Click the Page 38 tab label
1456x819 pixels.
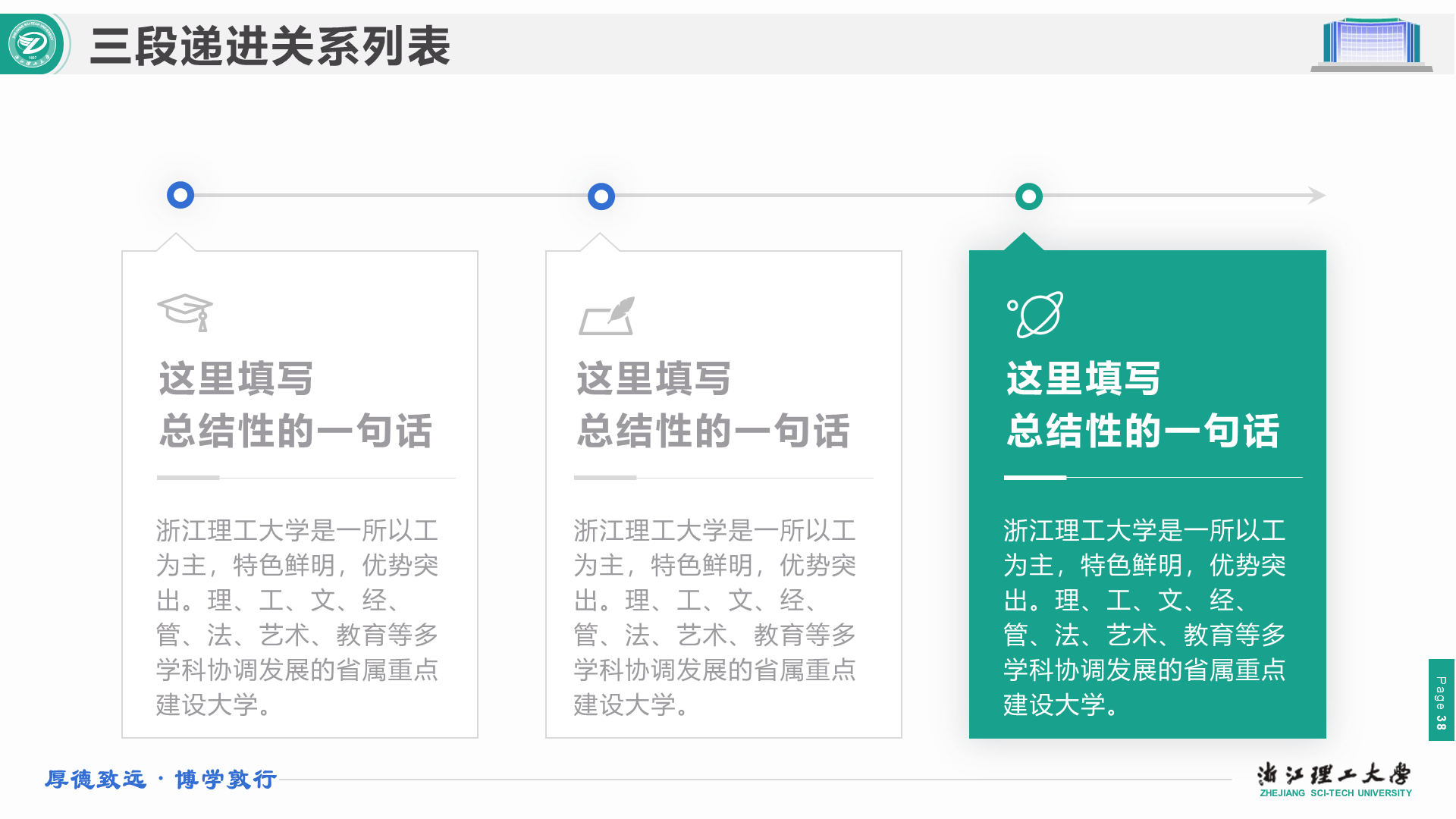[x=1441, y=701]
